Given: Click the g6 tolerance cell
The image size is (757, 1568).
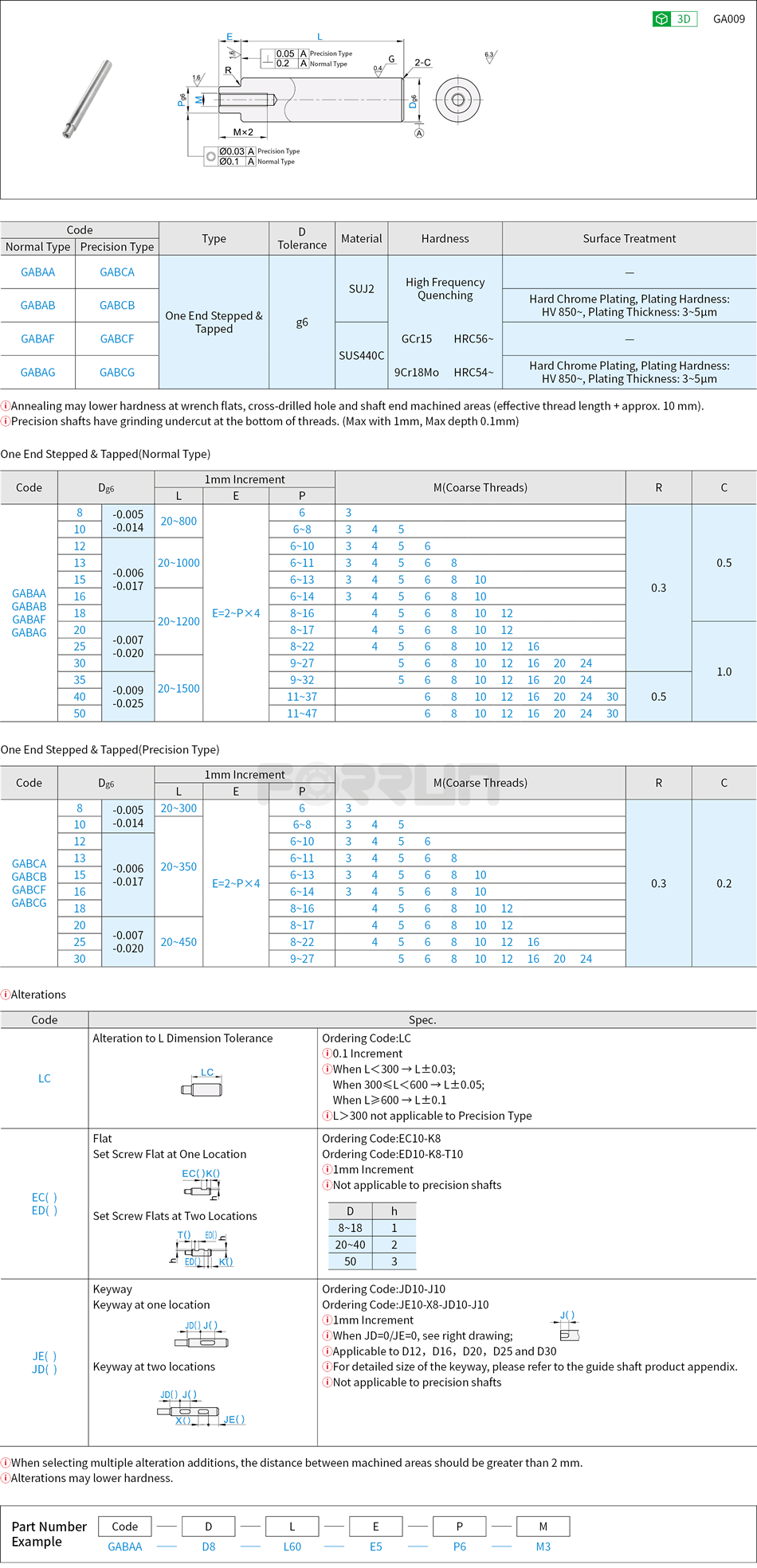Looking at the screenshot, I should point(302,323).
